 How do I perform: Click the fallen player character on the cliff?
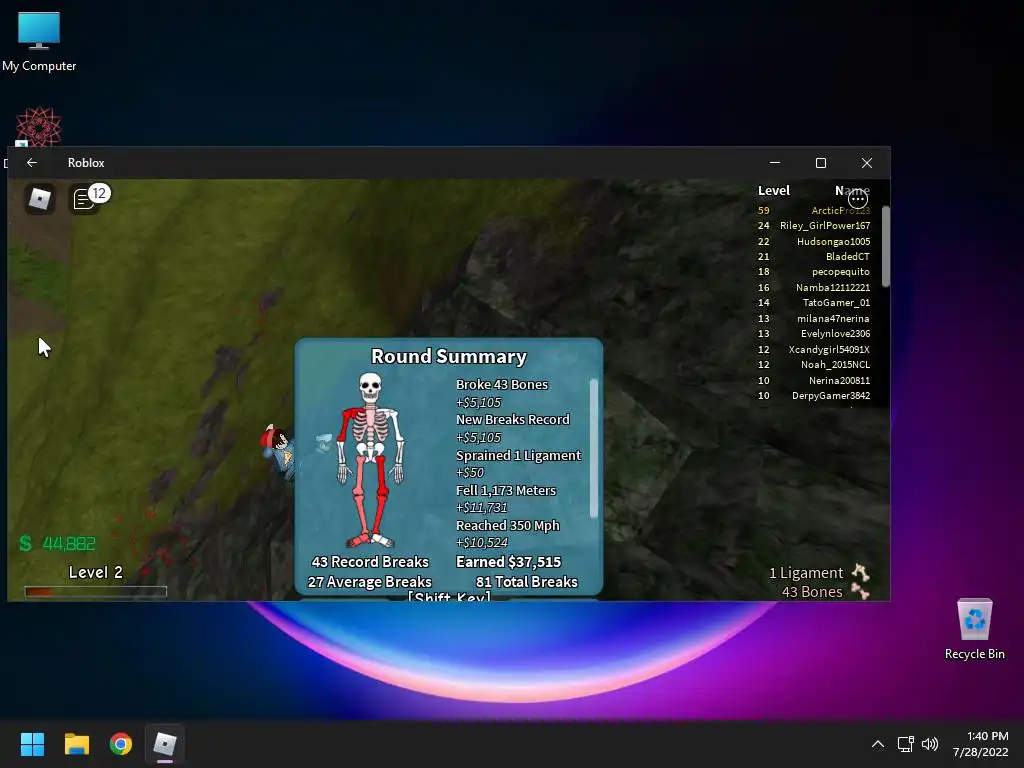[278, 451]
